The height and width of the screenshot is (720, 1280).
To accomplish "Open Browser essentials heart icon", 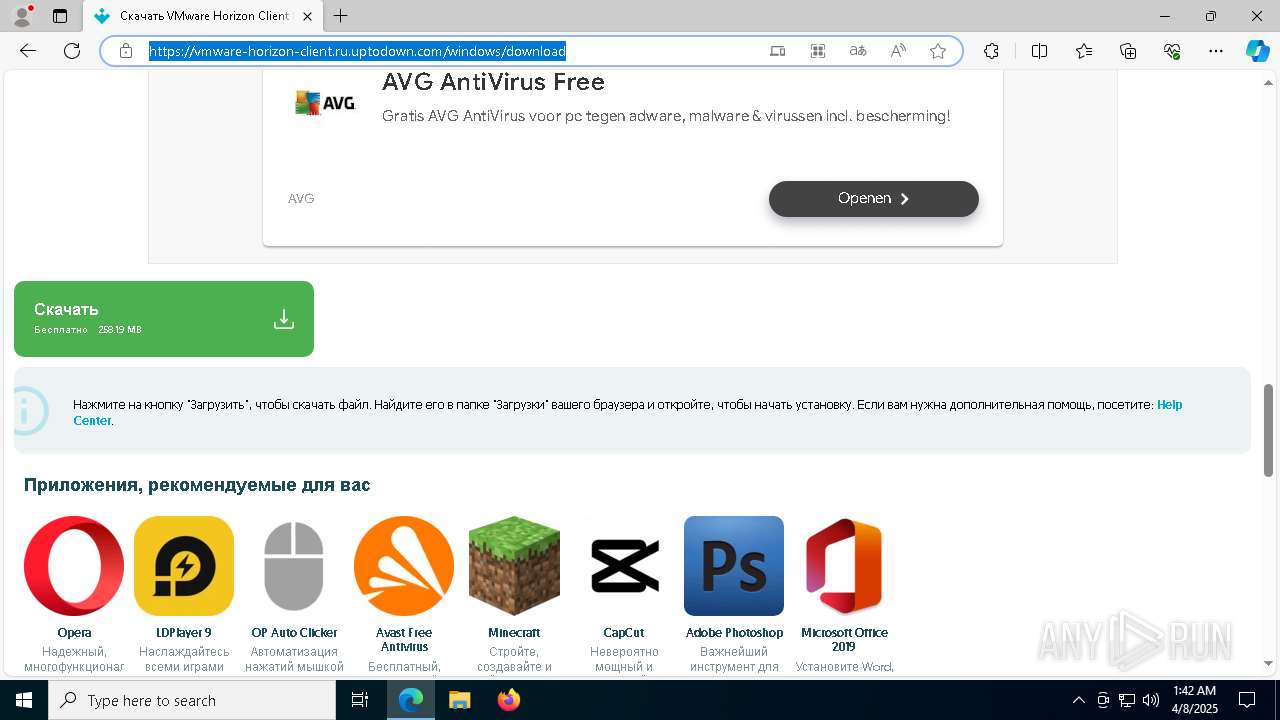I will (1172, 51).
